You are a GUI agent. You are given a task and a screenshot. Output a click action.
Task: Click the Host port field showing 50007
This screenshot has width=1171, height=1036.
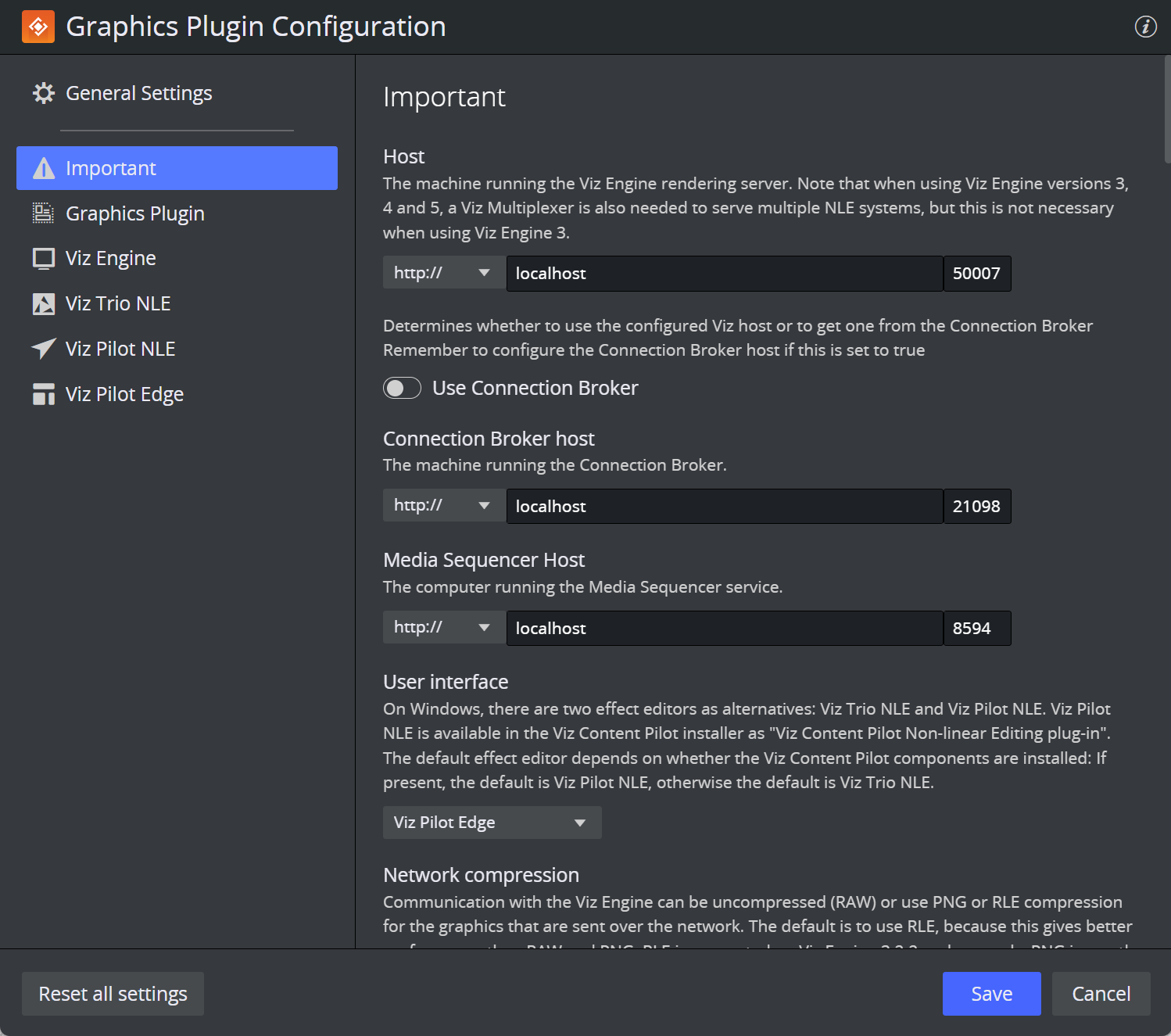click(x=977, y=274)
